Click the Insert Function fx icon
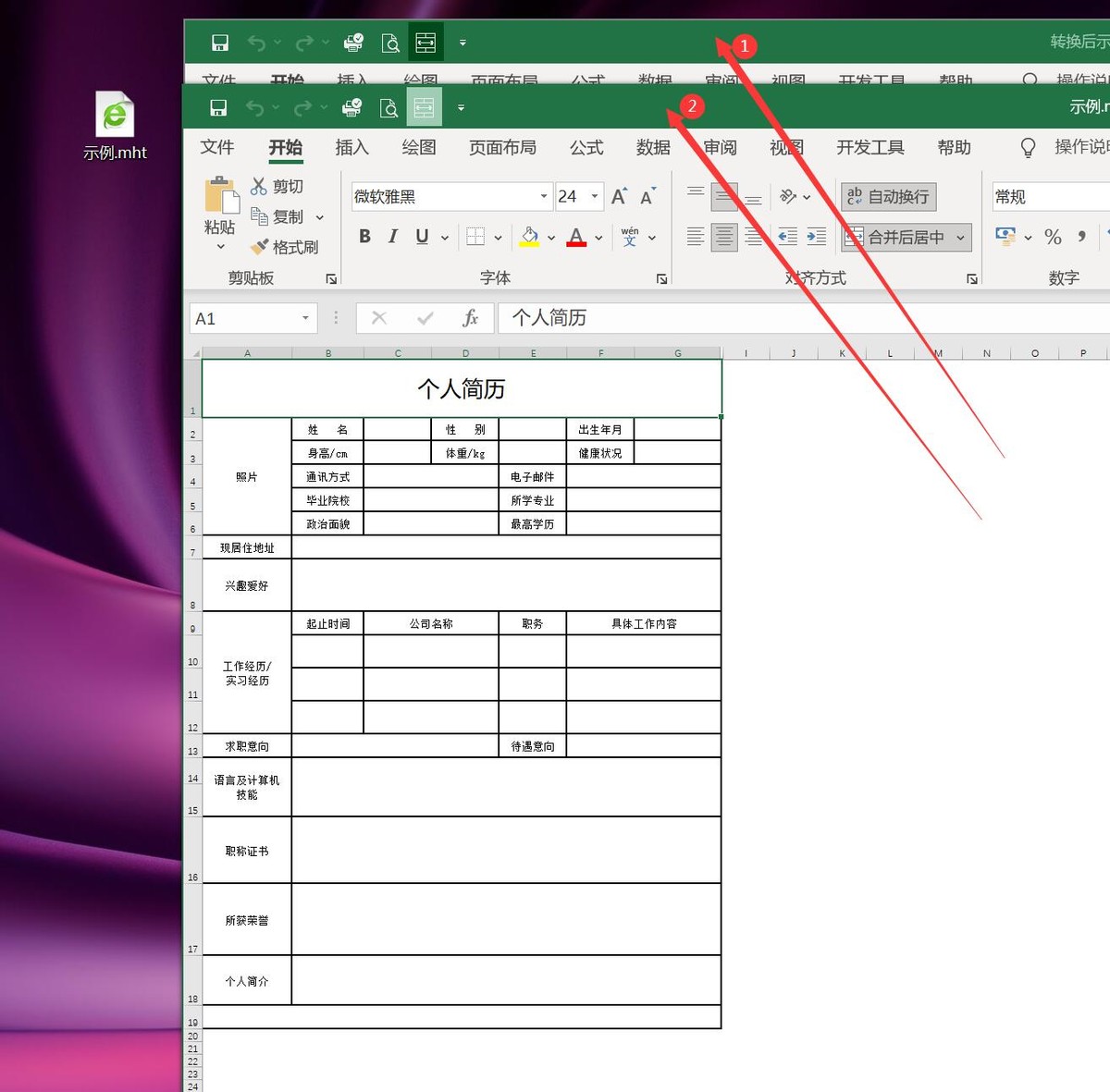Image resolution: width=1110 pixels, height=1092 pixels. point(471,317)
